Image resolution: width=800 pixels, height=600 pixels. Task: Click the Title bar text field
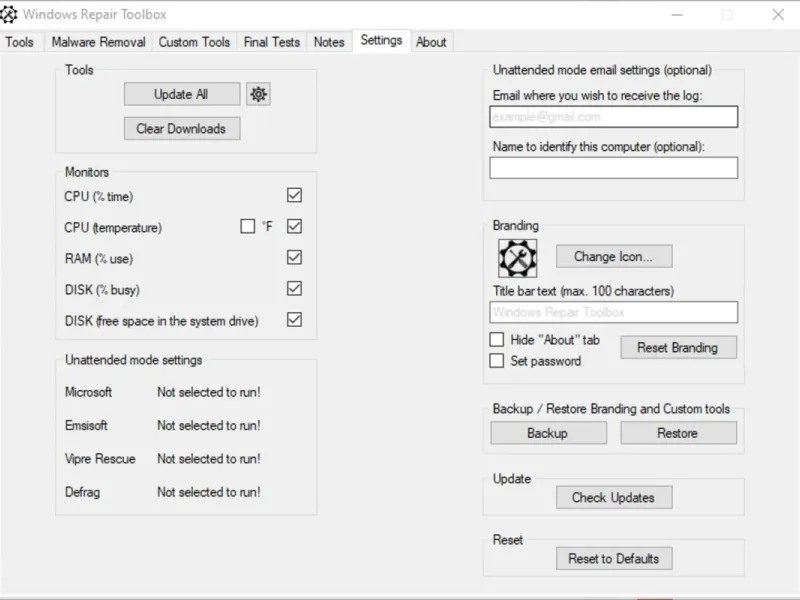pyautogui.click(x=613, y=312)
